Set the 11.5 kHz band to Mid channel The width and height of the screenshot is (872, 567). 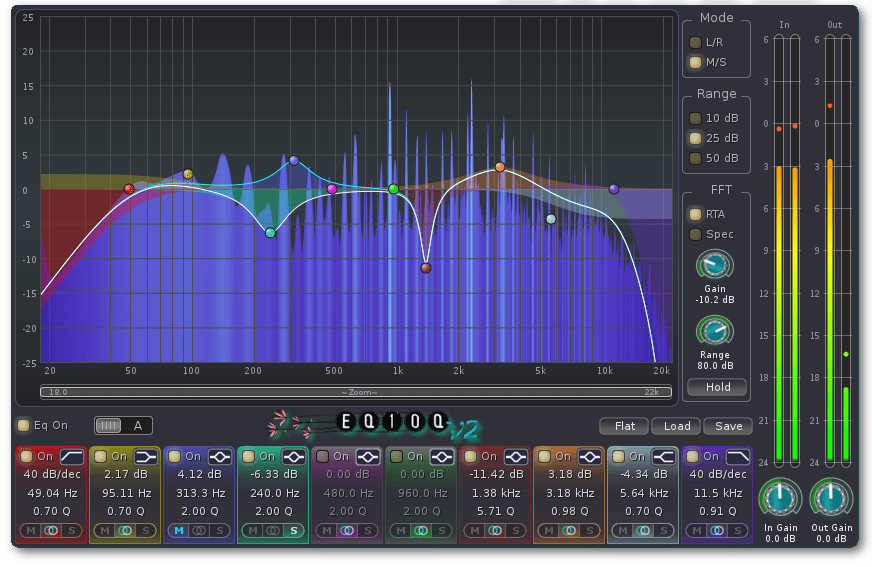697,531
